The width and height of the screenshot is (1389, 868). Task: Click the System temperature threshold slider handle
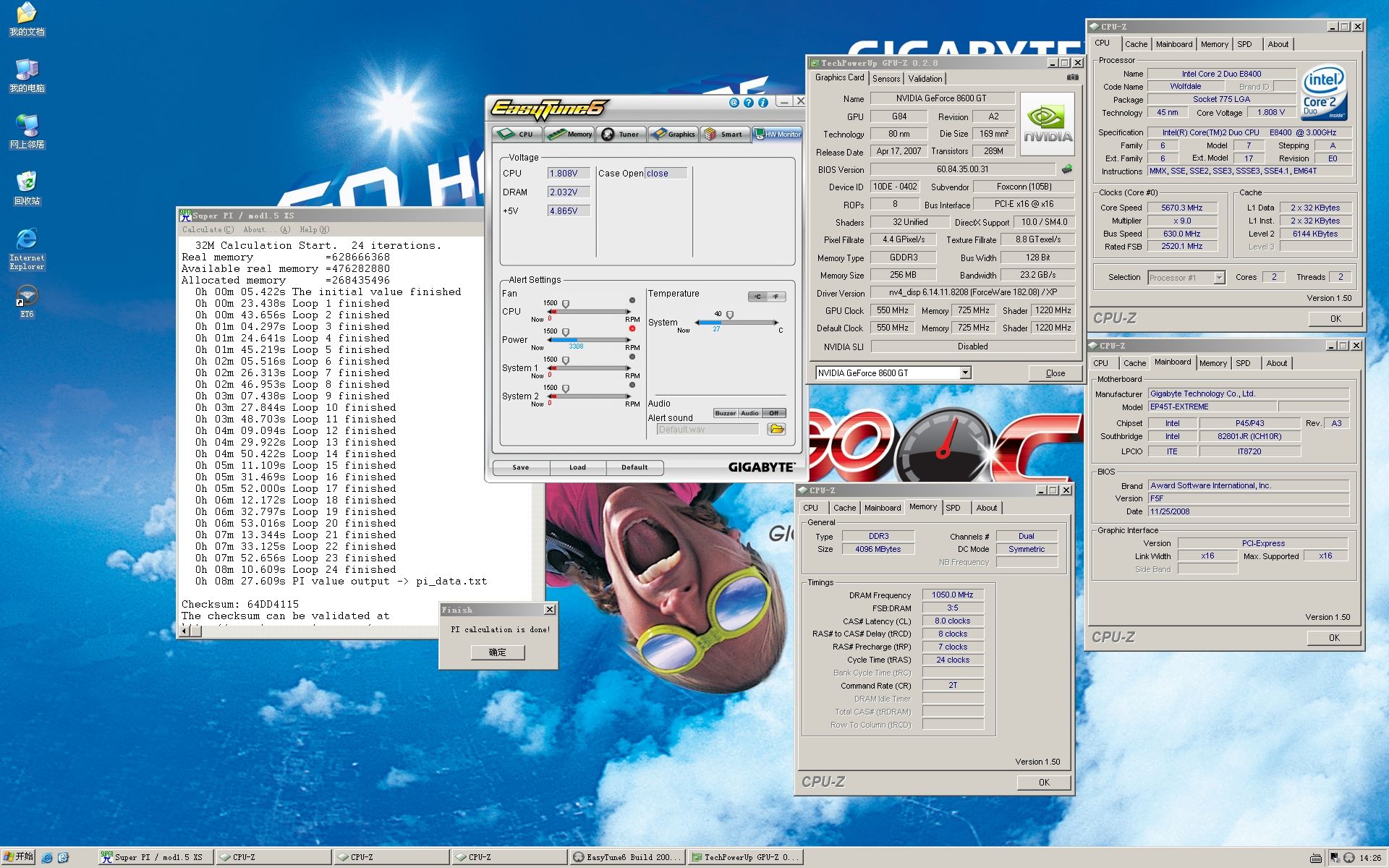pos(730,315)
